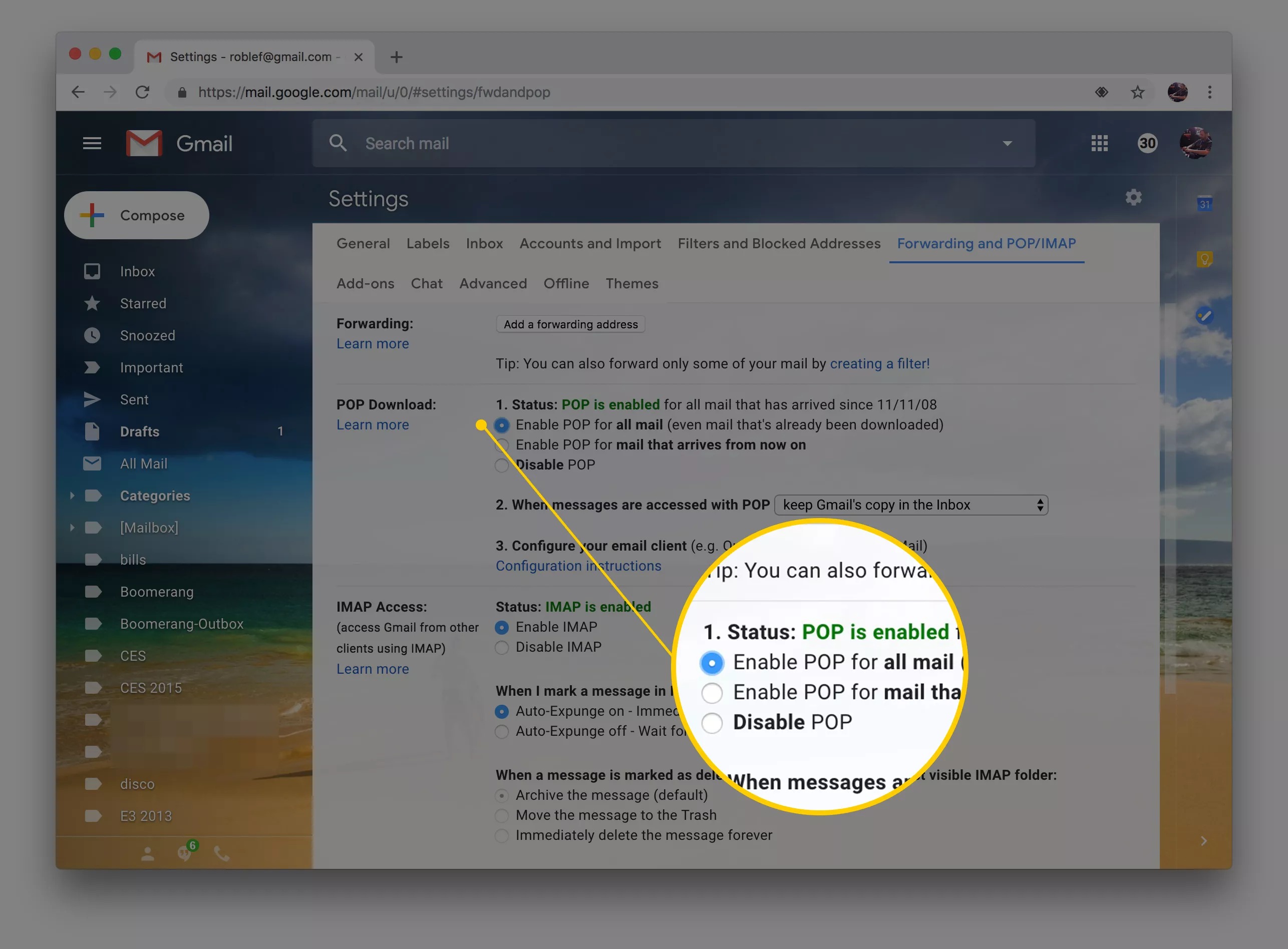Click the search magnifier icon

pyautogui.click(x=338, y=143)
